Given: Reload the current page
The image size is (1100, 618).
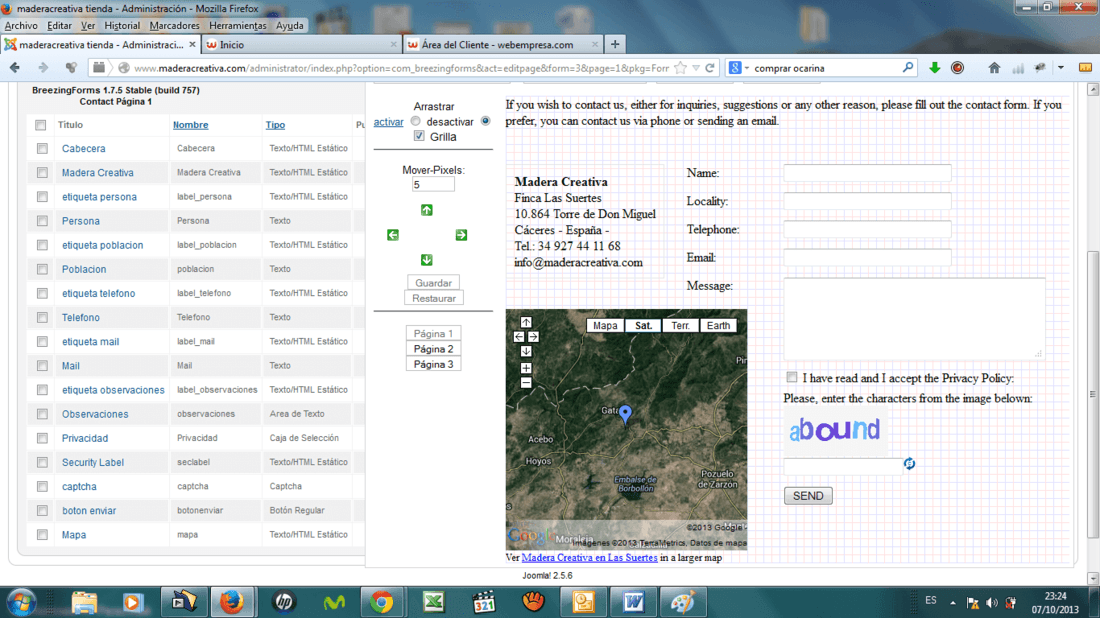Looking at the screenshot, I should (710, 68).
